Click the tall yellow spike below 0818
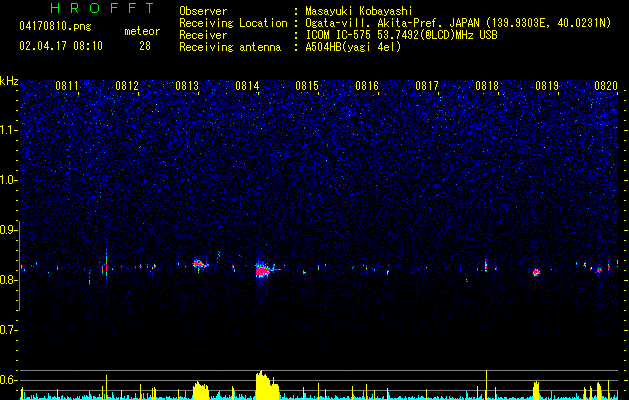 [x=486, y=385]
